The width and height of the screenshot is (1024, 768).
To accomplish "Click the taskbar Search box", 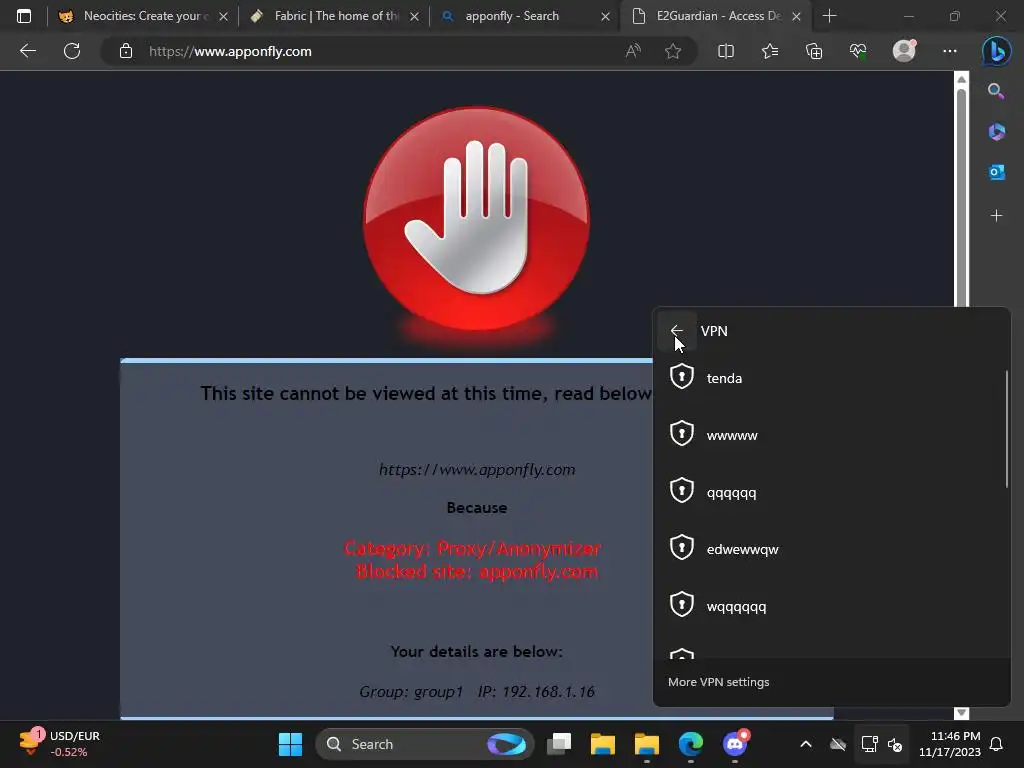I will 424,744.
